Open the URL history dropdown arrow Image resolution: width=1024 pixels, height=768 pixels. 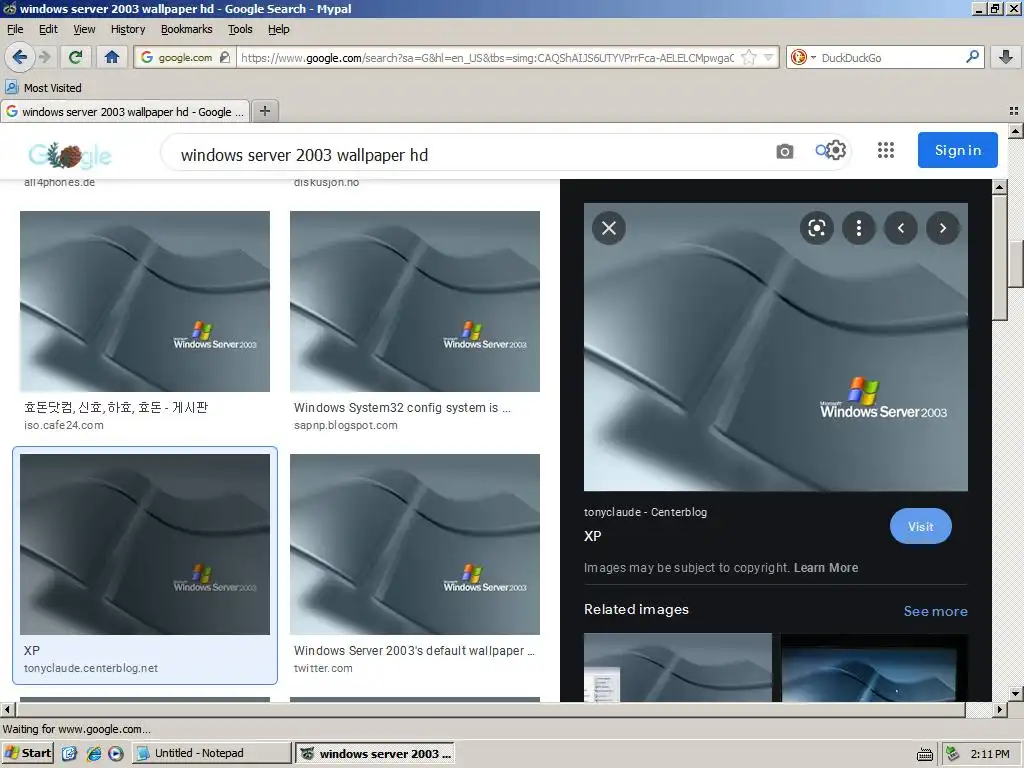[x=769, y=57]
